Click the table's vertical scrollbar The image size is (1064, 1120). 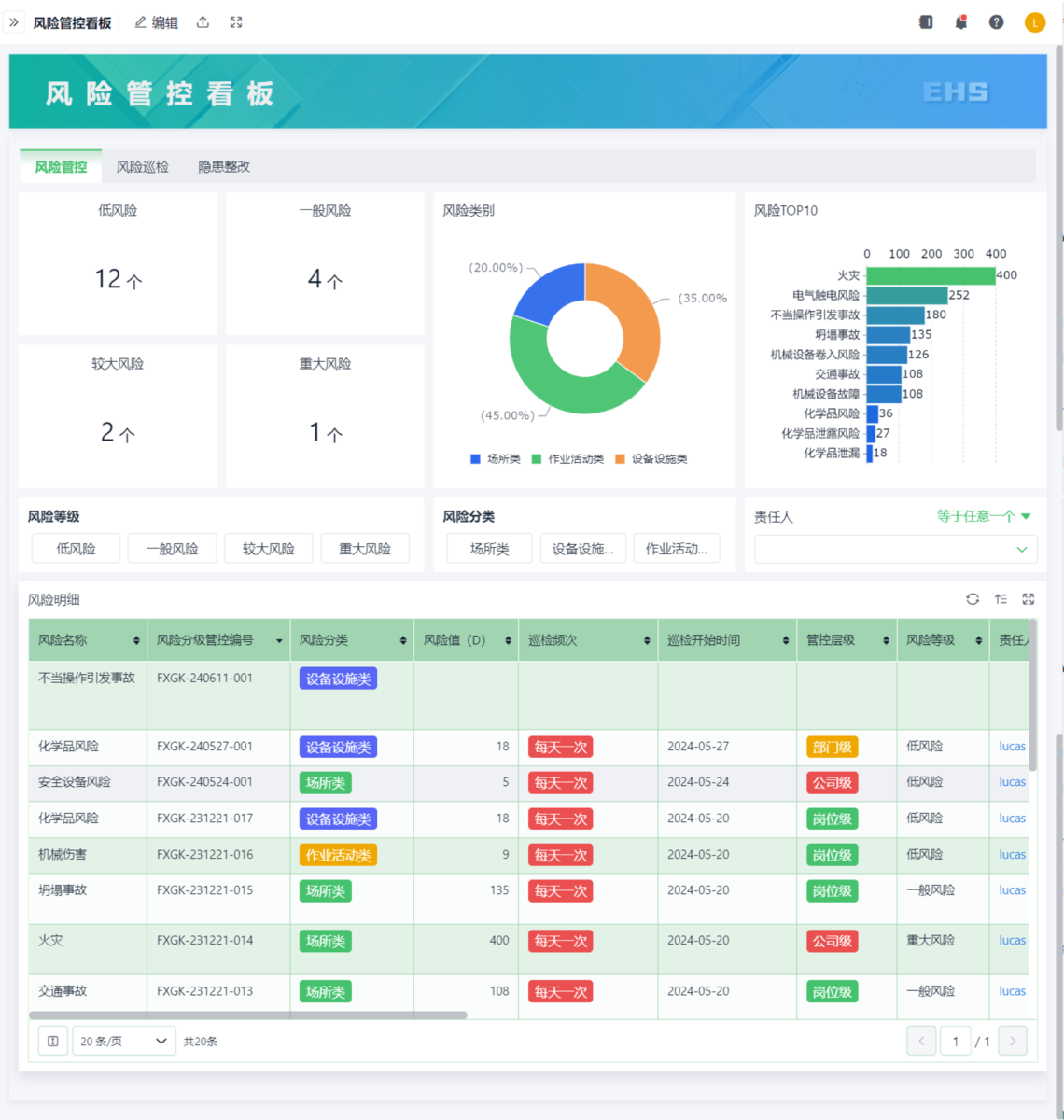(x=1032, y=695)
